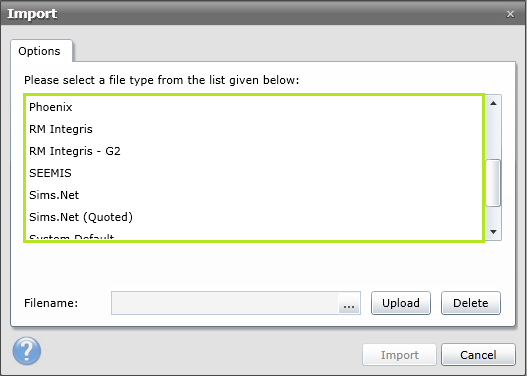527x376 pixels.
Task: Switch to the Options tab
Action: click(x=40, y=51)
